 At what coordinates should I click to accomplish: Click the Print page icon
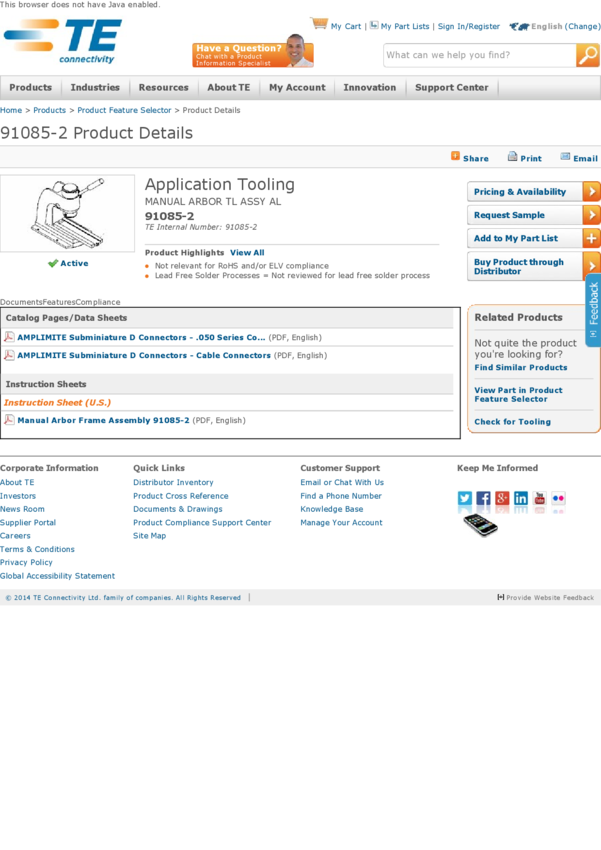pos(512,157)
